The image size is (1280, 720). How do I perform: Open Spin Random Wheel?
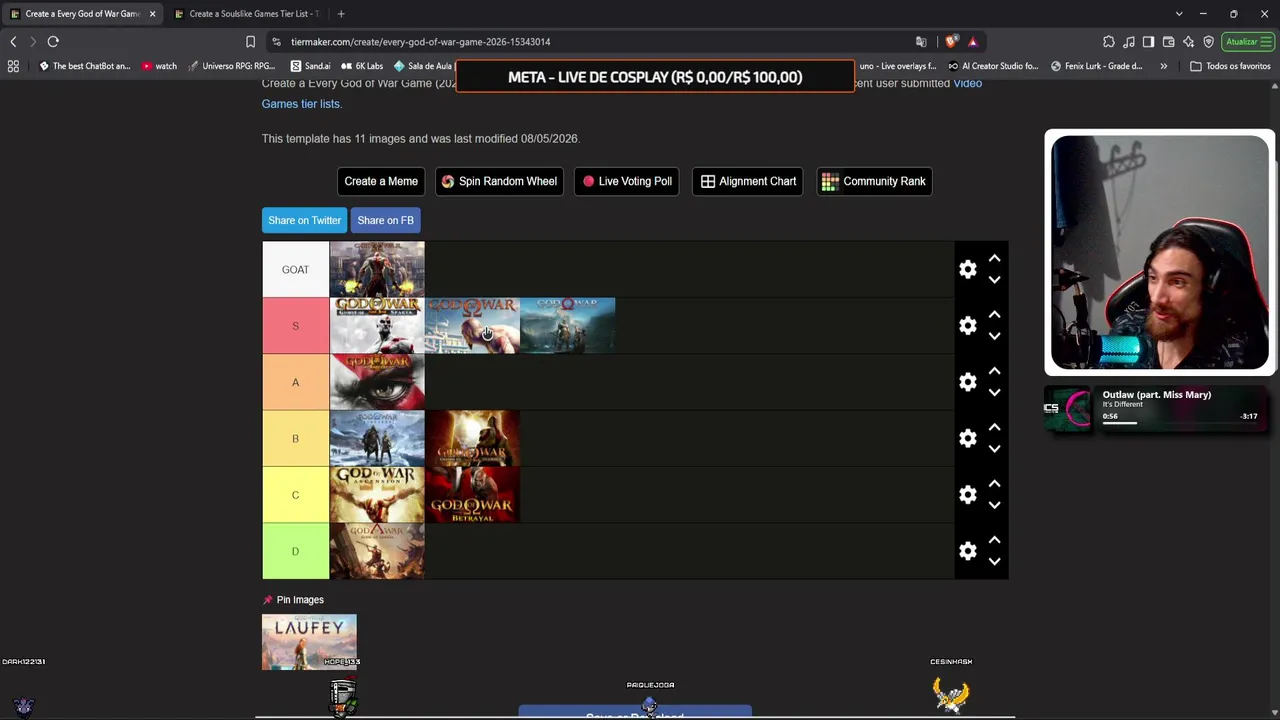(499, 181)
